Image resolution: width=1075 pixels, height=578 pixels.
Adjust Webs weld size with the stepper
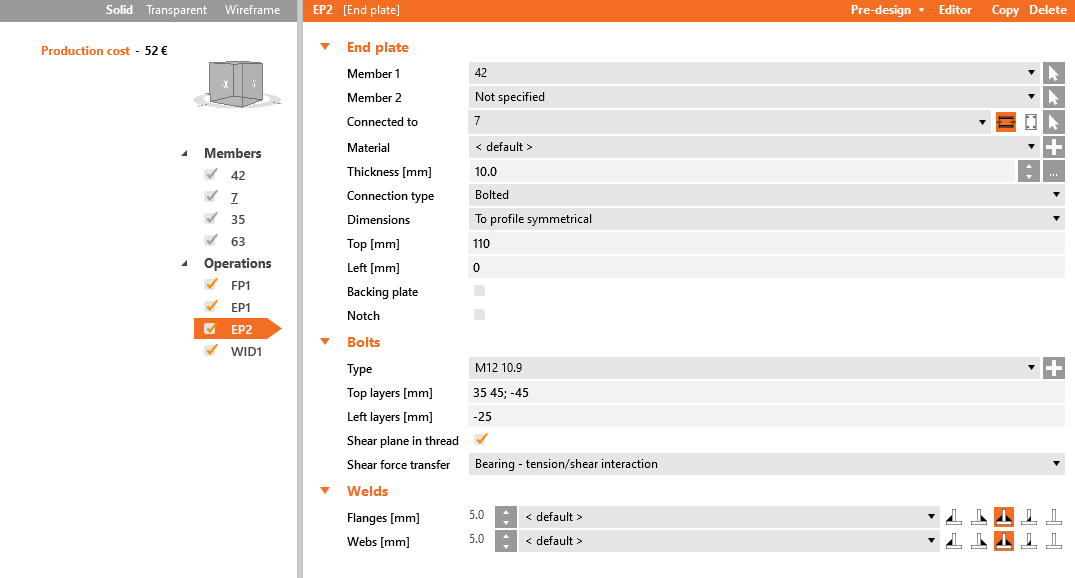click(x=505, y=541)
